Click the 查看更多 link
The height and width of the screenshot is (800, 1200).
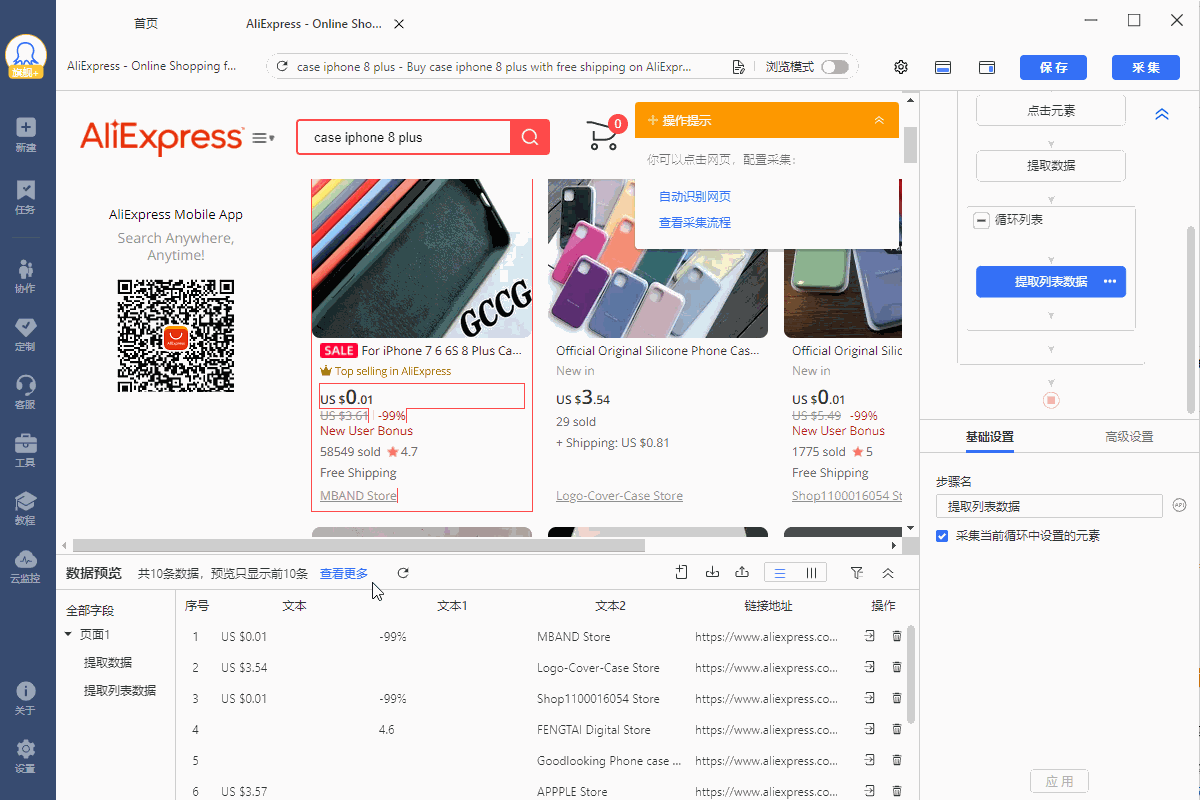coord(344,573)
